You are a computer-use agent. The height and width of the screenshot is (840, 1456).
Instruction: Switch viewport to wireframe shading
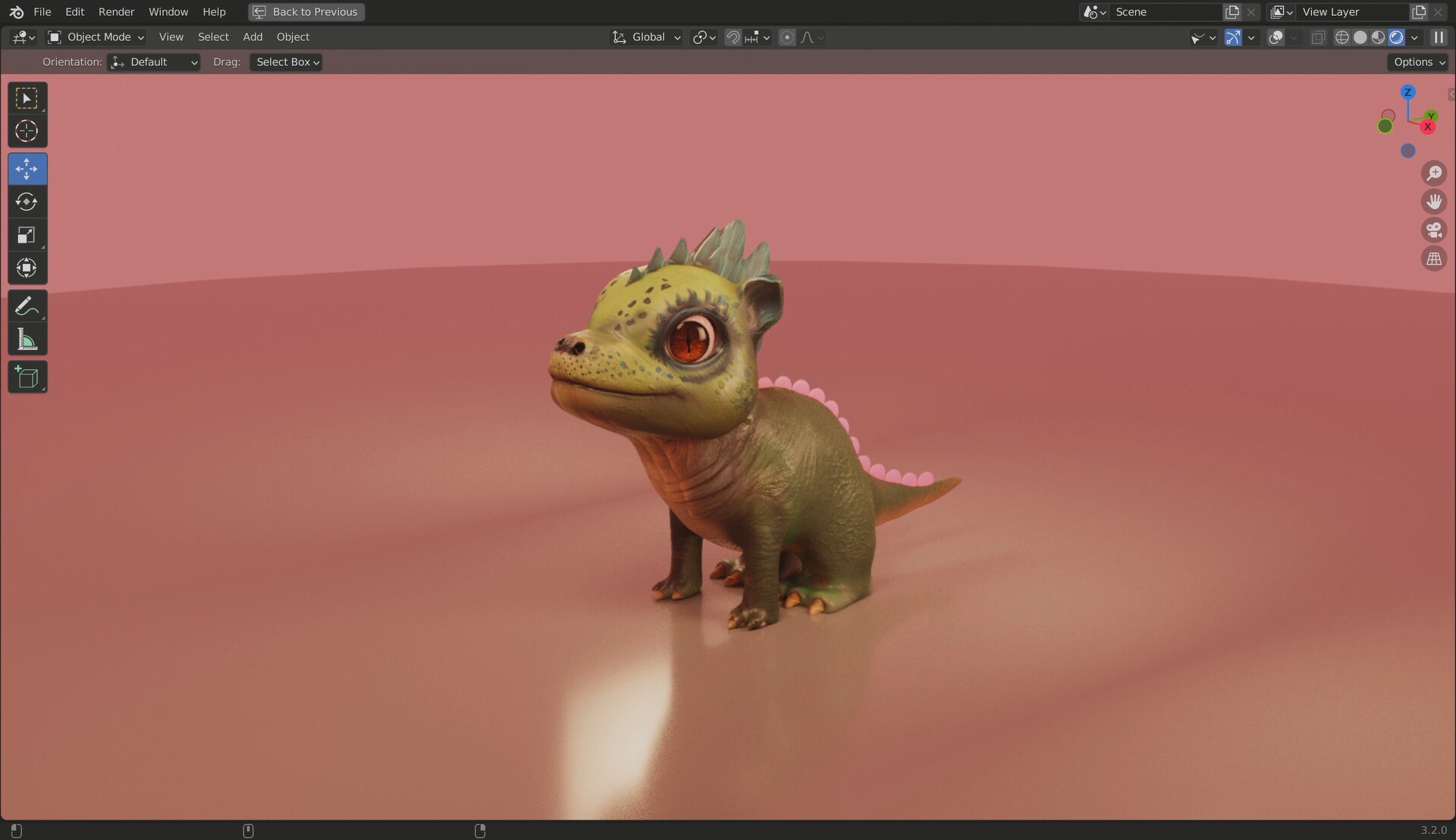[1341, 36]
